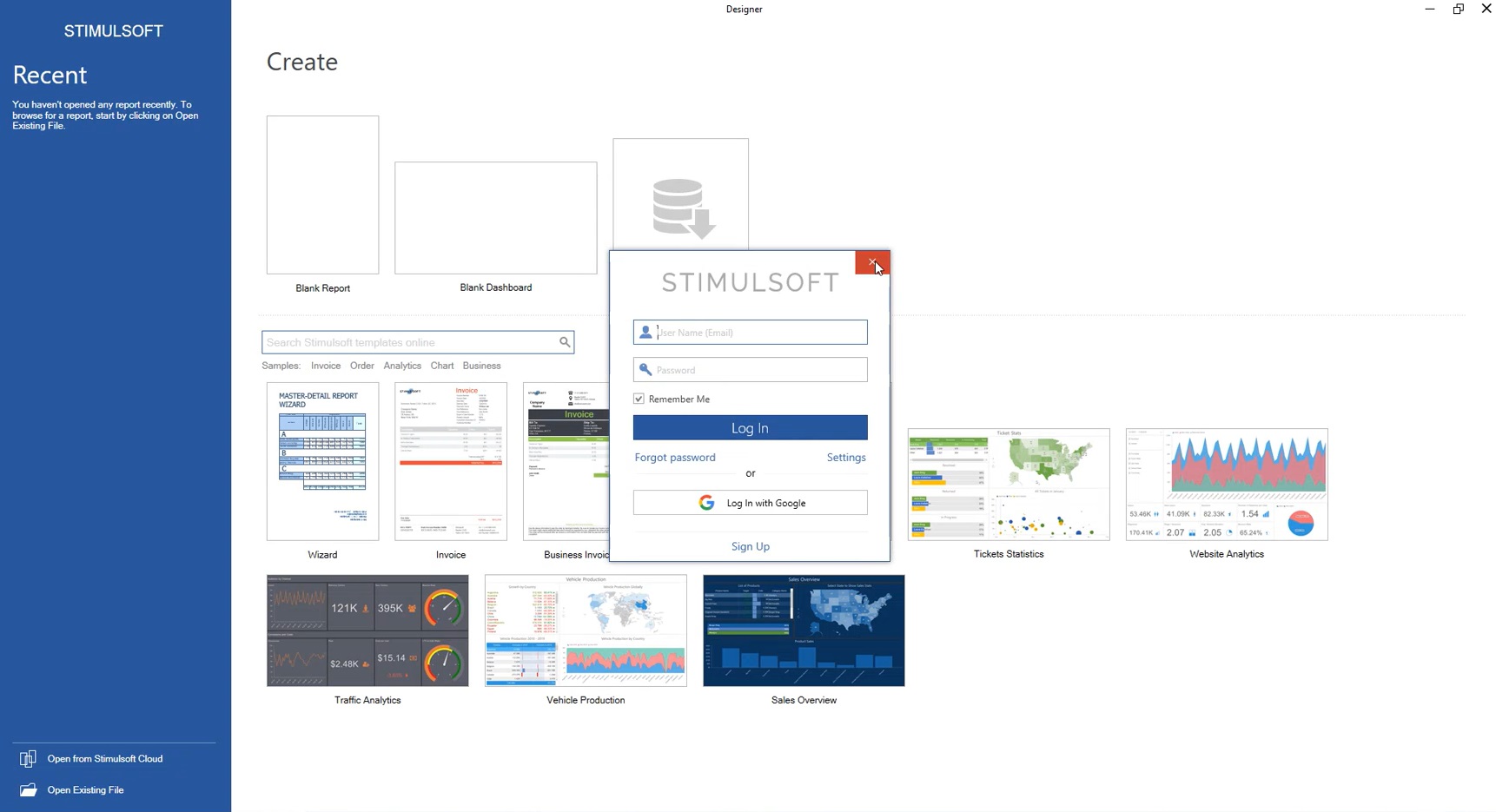The image size is (1496, 812).
Task: Click the Blank Dashboard label
Action: (x=495, y=287)
